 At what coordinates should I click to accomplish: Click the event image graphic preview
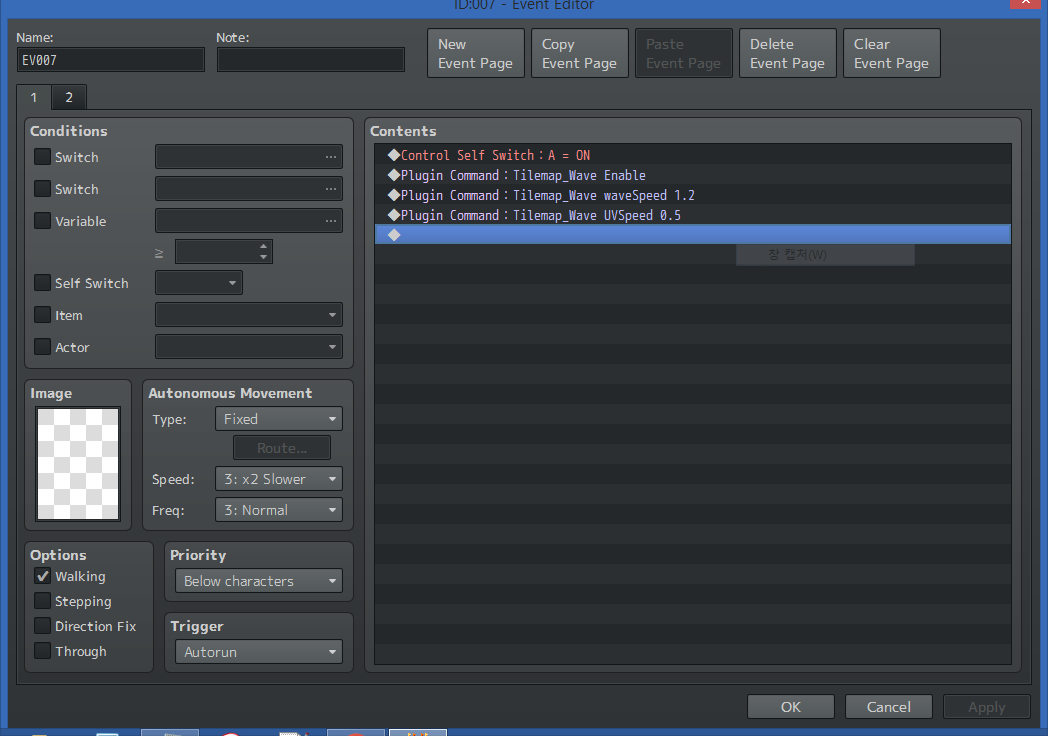pos(78,464)
